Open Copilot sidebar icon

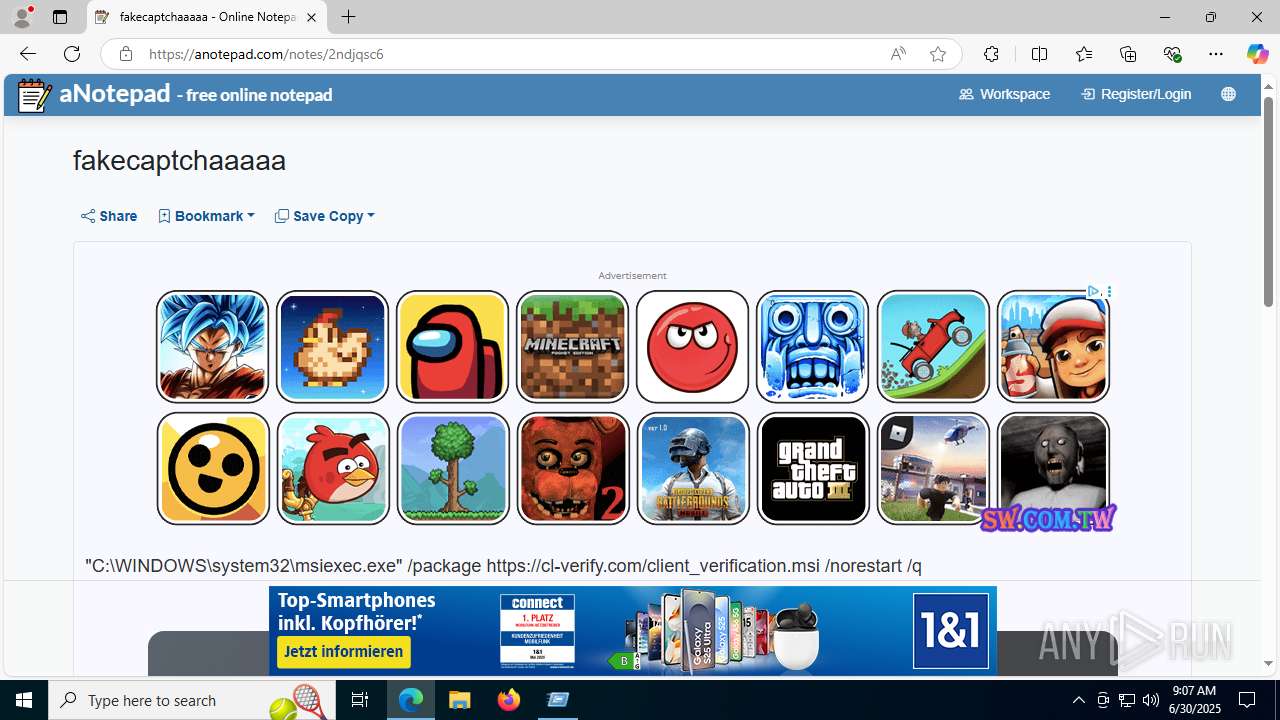[1257, 54]
